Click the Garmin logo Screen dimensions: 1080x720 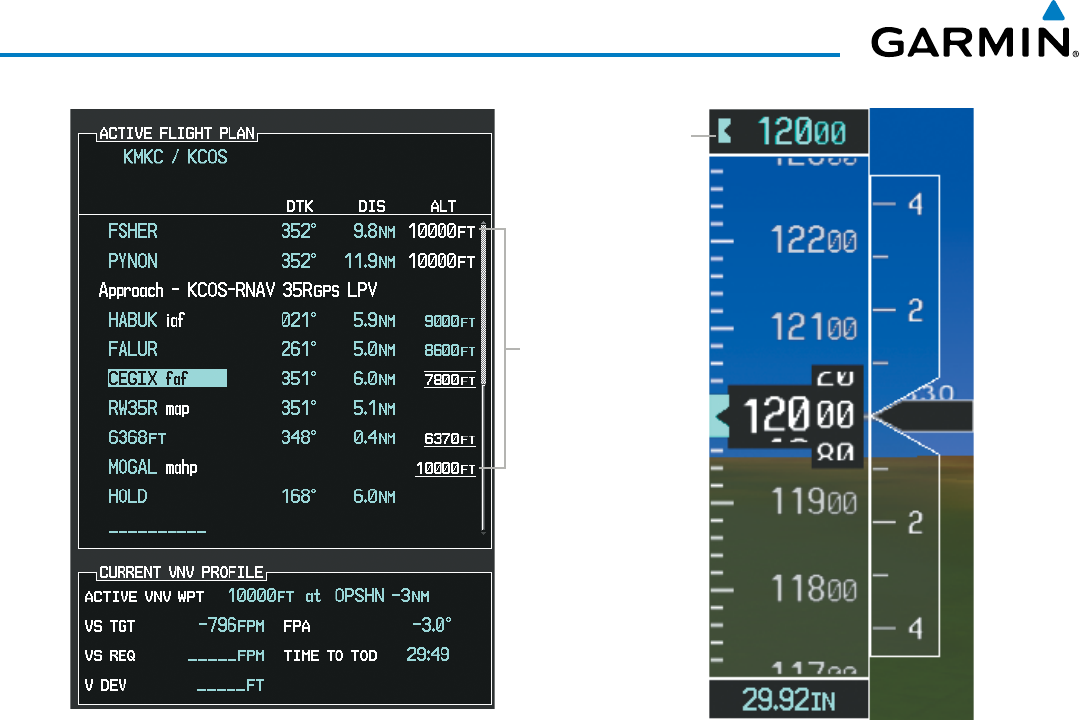pyautogui.click(x=975, y=31)
